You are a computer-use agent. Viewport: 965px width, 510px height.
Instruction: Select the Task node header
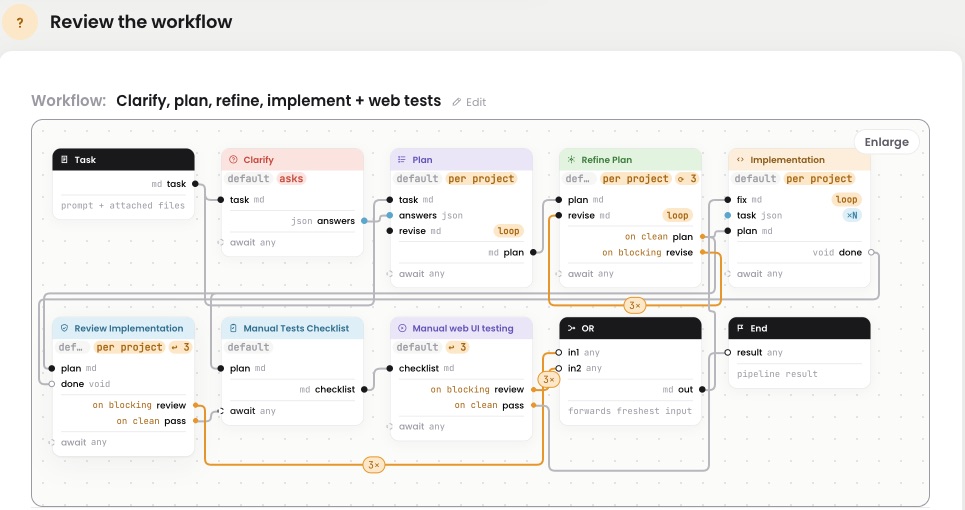click(124, 159)
